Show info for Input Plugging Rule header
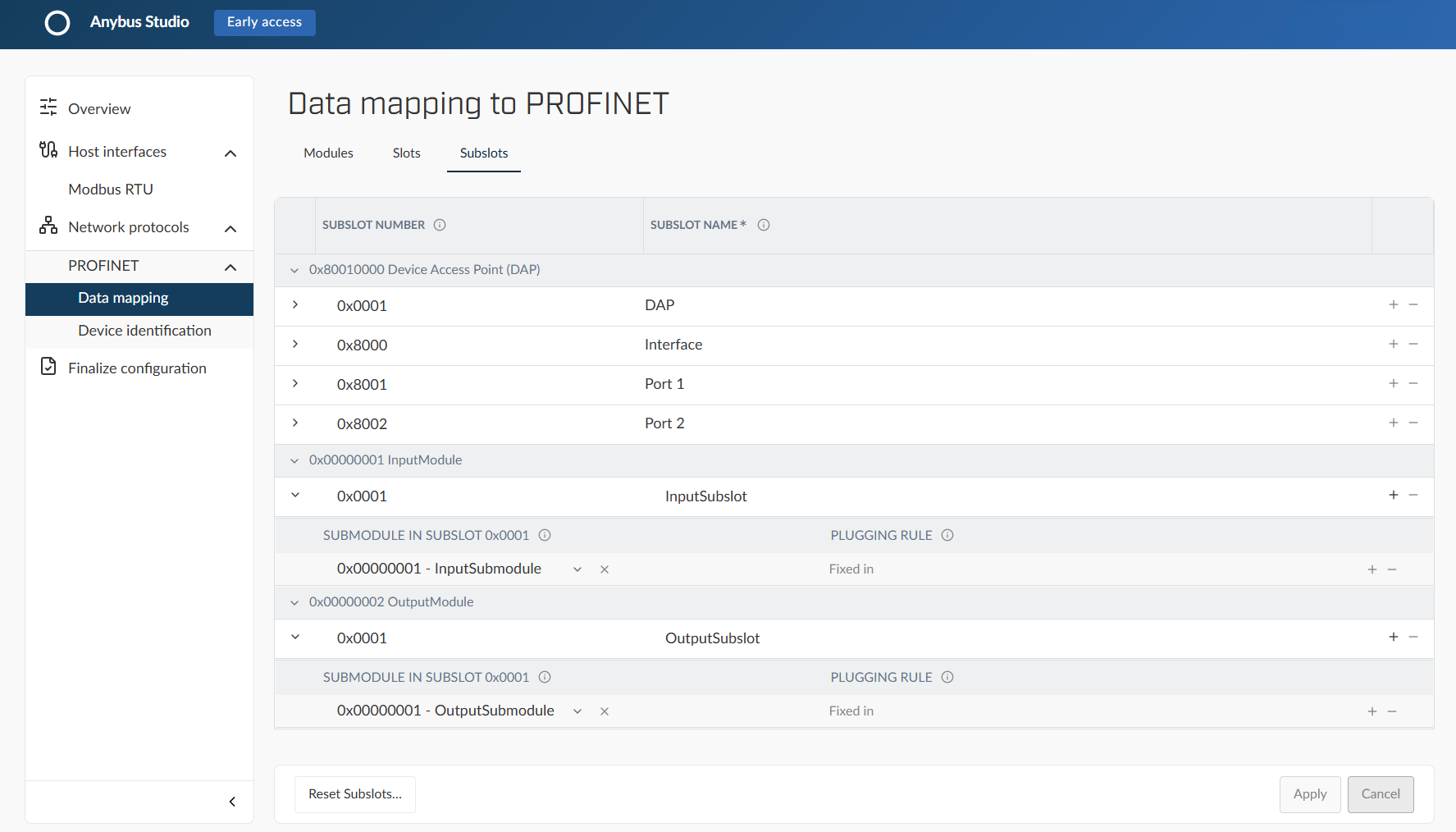 947,535
